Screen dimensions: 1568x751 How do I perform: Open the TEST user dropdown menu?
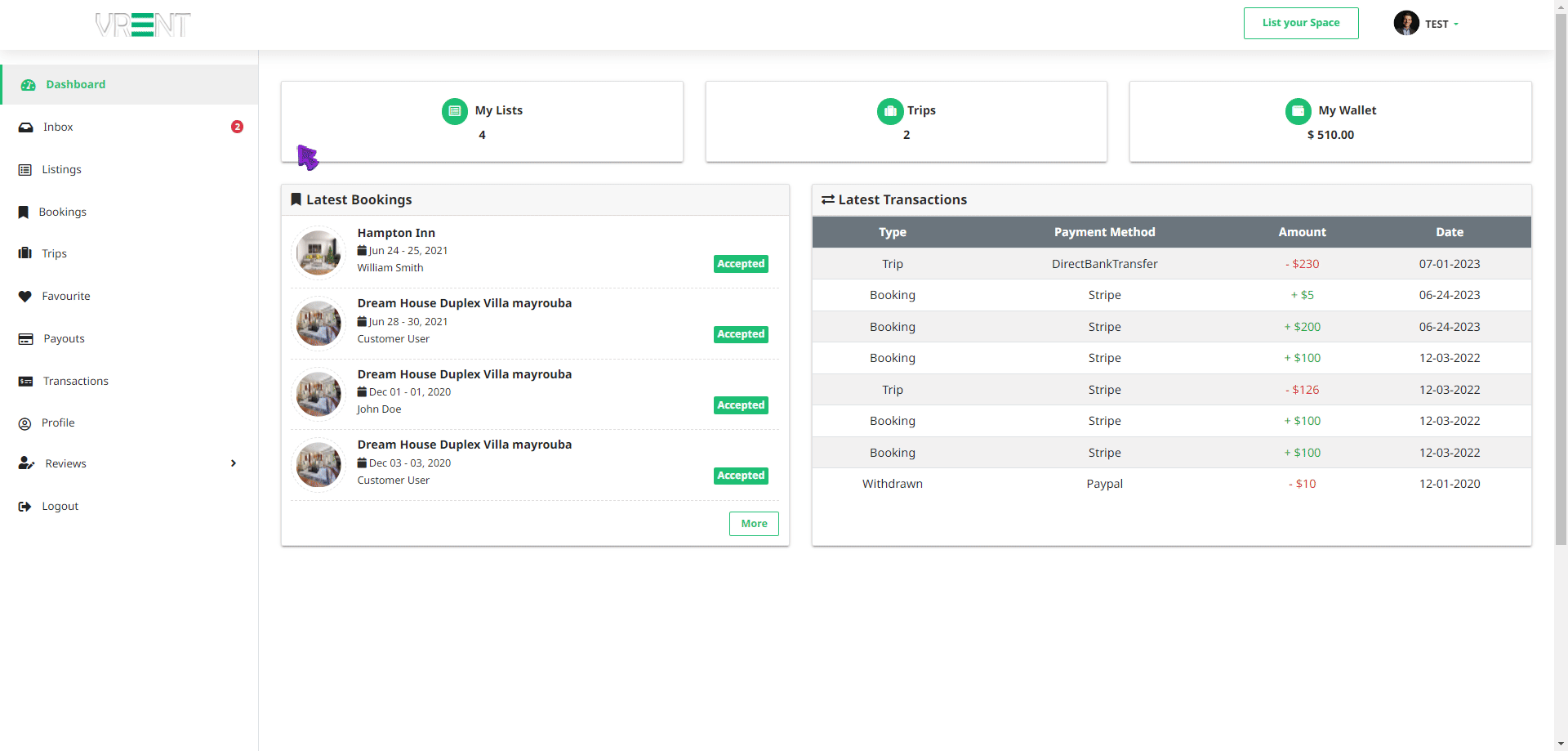(x=1441, y=24)
